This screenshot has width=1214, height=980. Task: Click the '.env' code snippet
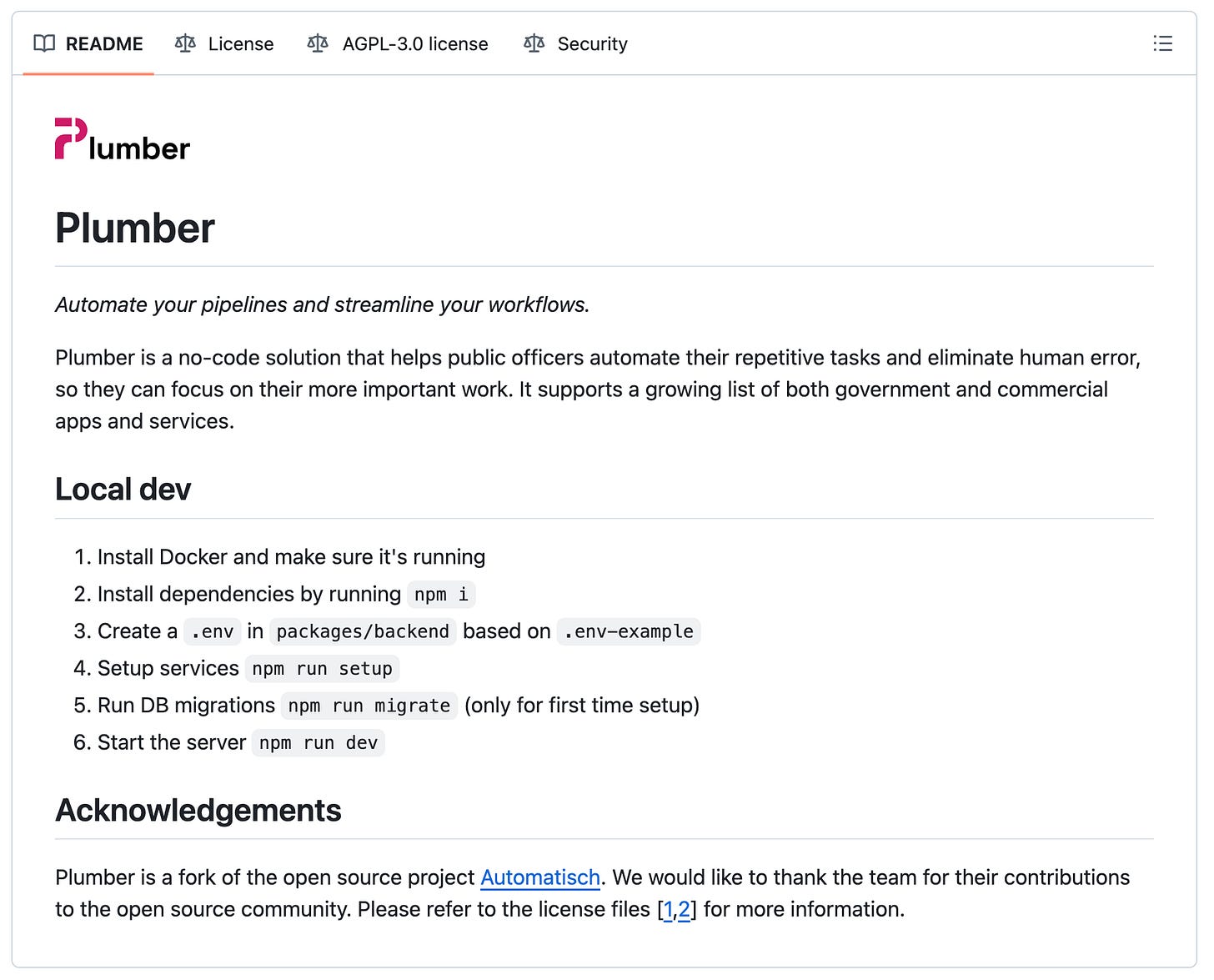click(212, 631)
